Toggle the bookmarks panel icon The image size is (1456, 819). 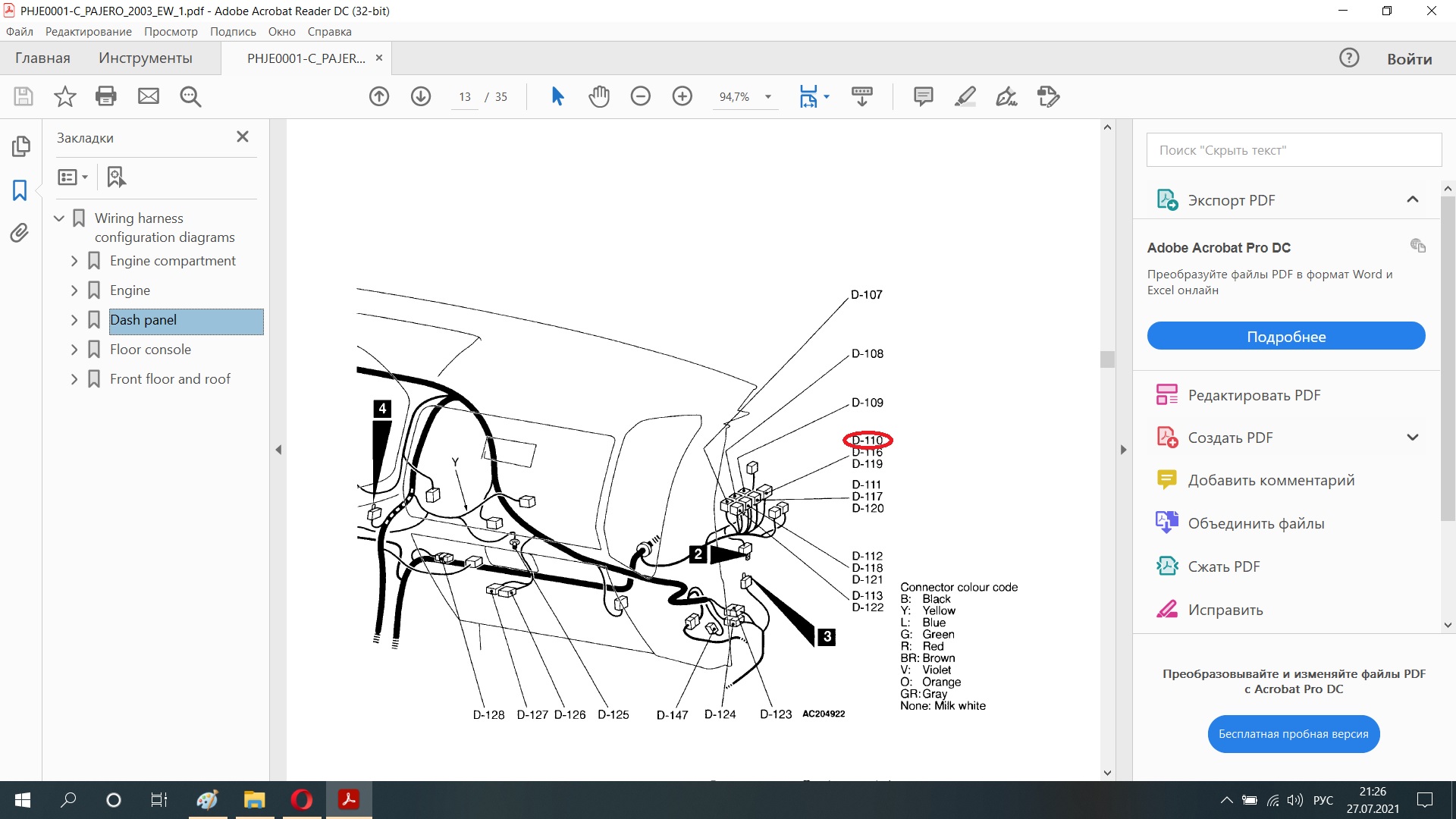(x=20, y=190)
